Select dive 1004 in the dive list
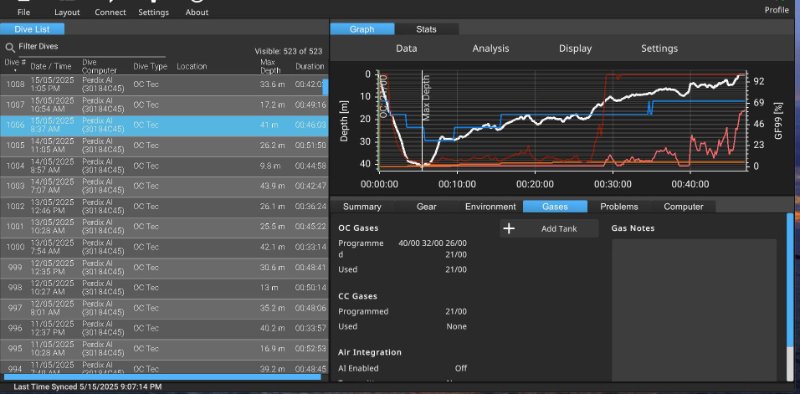The width and height of the screenshot is (800, 394). point(163,166)
